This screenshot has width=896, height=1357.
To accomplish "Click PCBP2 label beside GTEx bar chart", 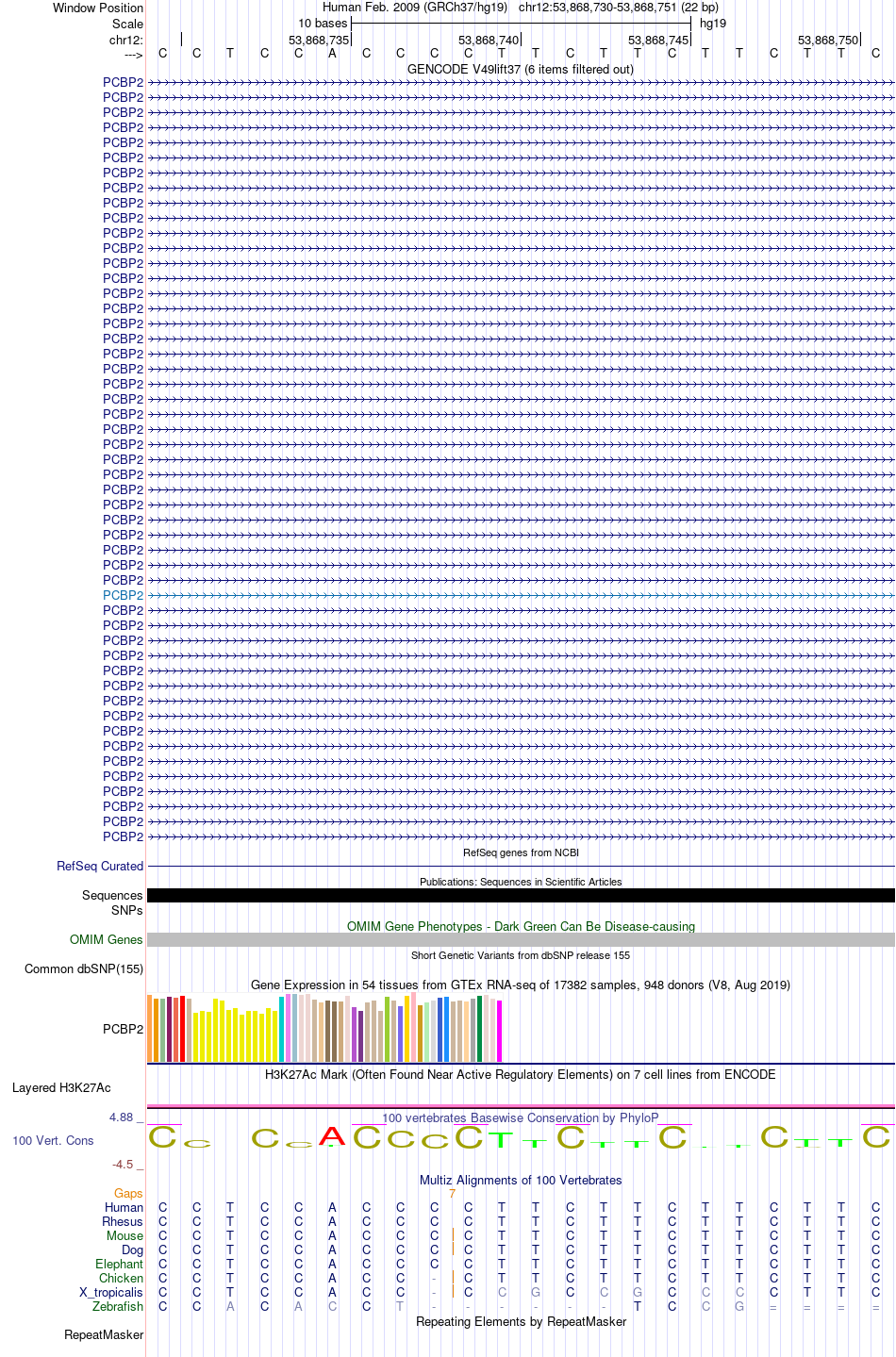I will (x=124, y=1029).
